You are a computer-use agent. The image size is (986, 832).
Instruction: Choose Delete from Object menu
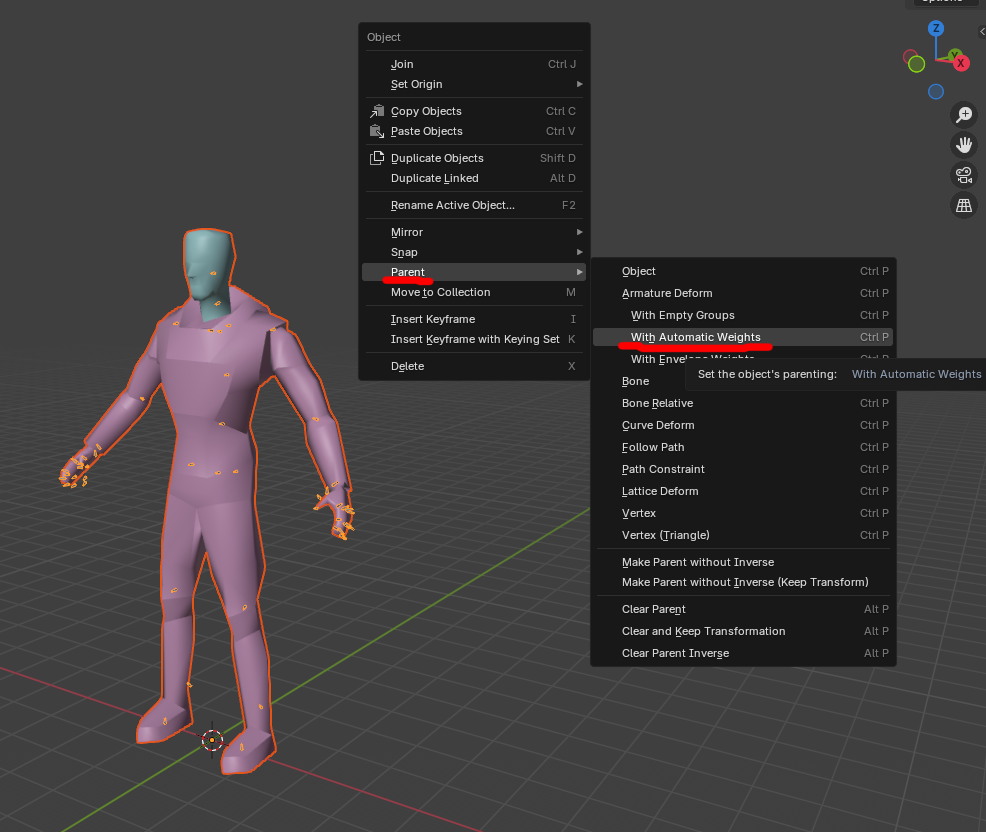coord(474,367)
